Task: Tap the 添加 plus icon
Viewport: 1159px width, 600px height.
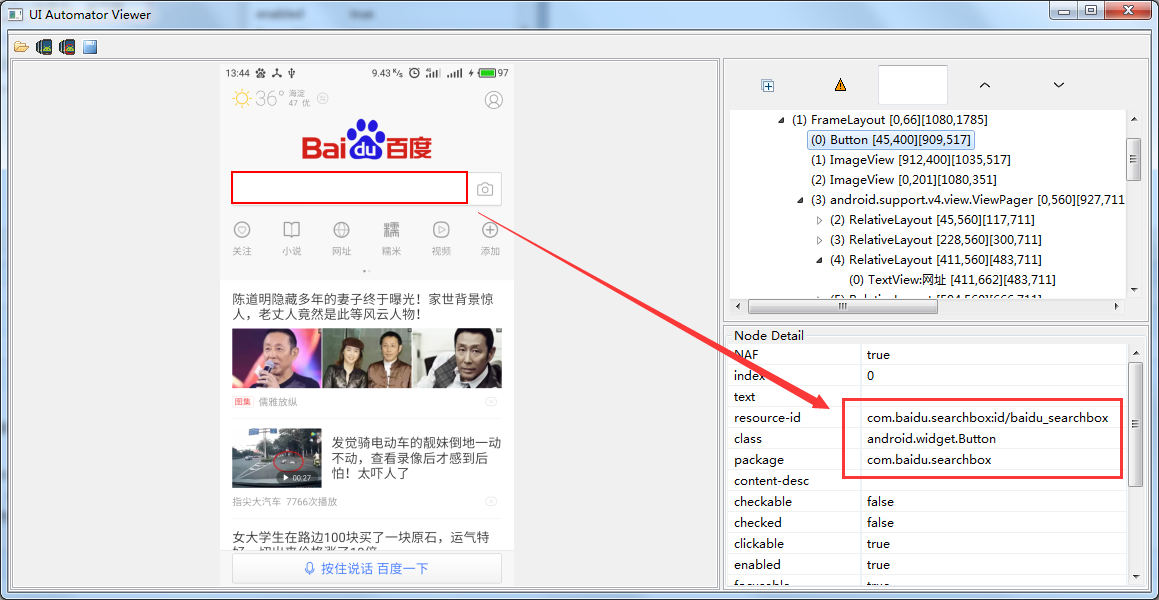Action: click(490, 229)
